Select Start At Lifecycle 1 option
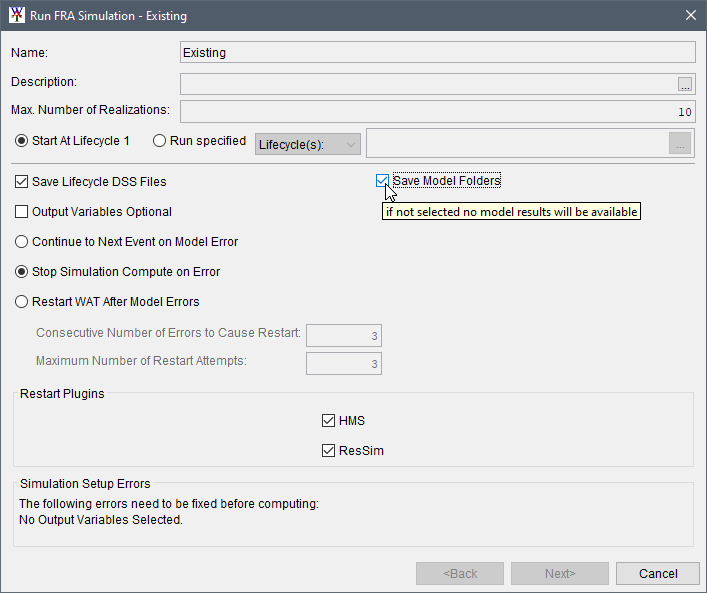 pyautogui.click(x=22, y=141)
